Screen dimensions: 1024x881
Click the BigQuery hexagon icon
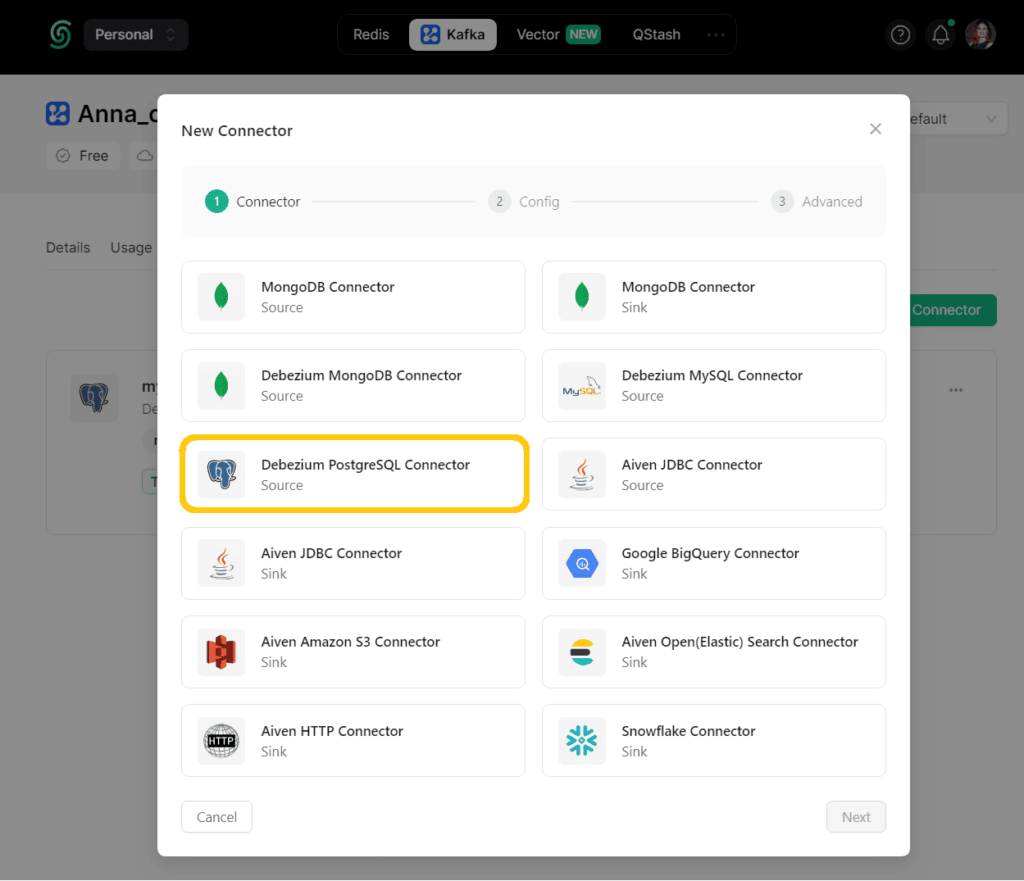click(x=582, y=563)
